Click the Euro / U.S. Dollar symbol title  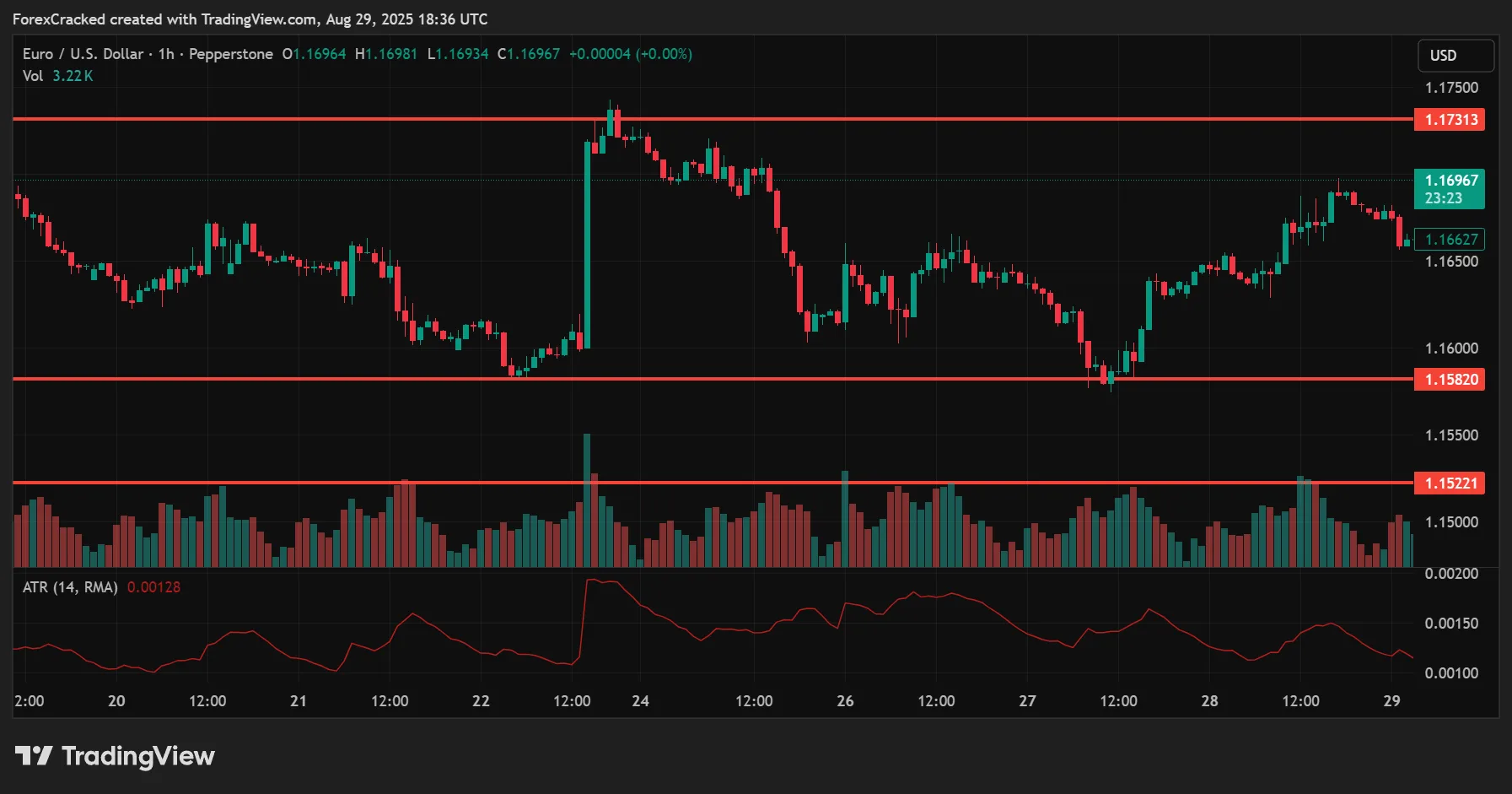point(83,54)
